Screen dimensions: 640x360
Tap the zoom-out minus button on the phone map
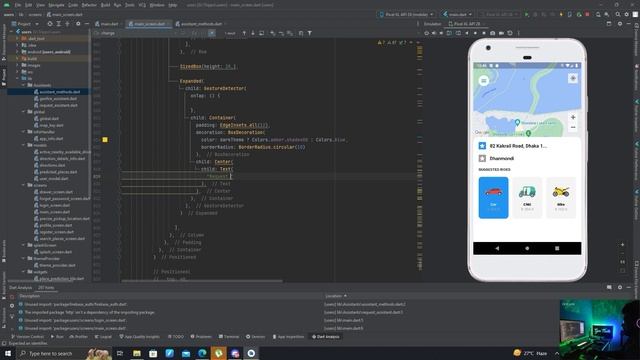[573, 127]
